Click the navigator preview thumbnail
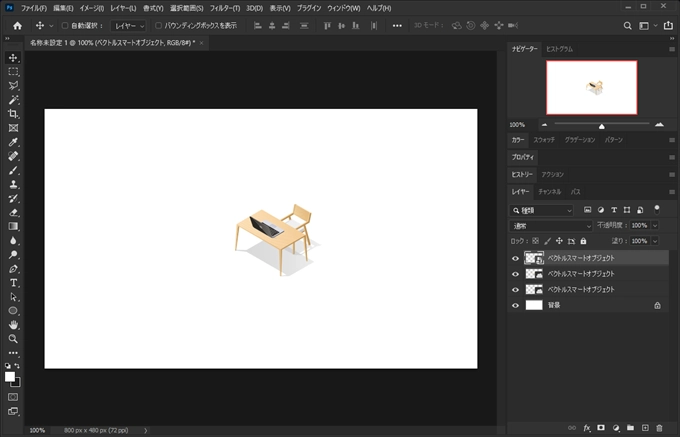 (591, 87)
